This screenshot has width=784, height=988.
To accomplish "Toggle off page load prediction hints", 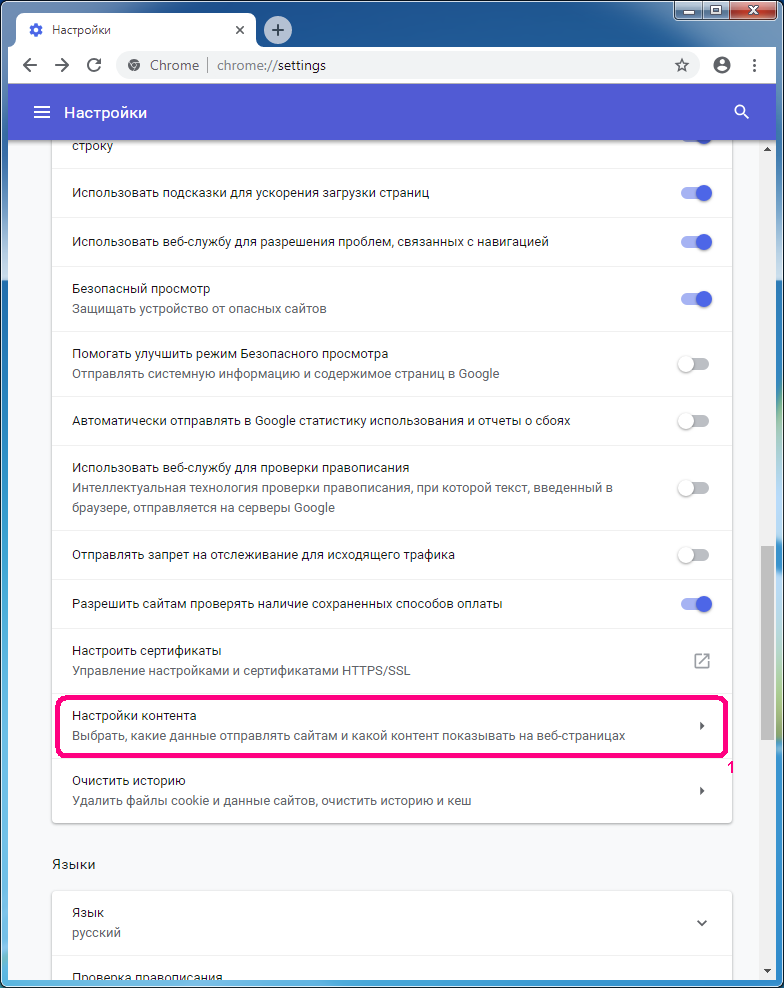I will (695, 192).
